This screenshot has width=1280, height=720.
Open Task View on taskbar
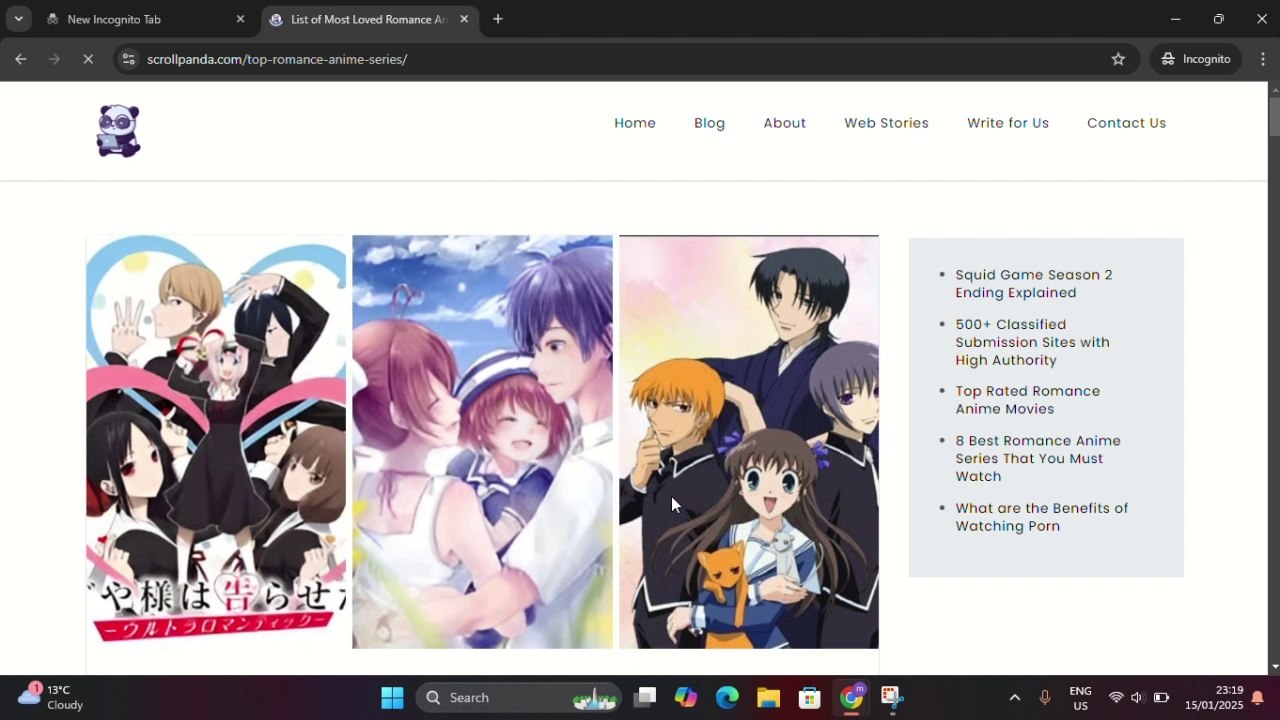(645, 698)
